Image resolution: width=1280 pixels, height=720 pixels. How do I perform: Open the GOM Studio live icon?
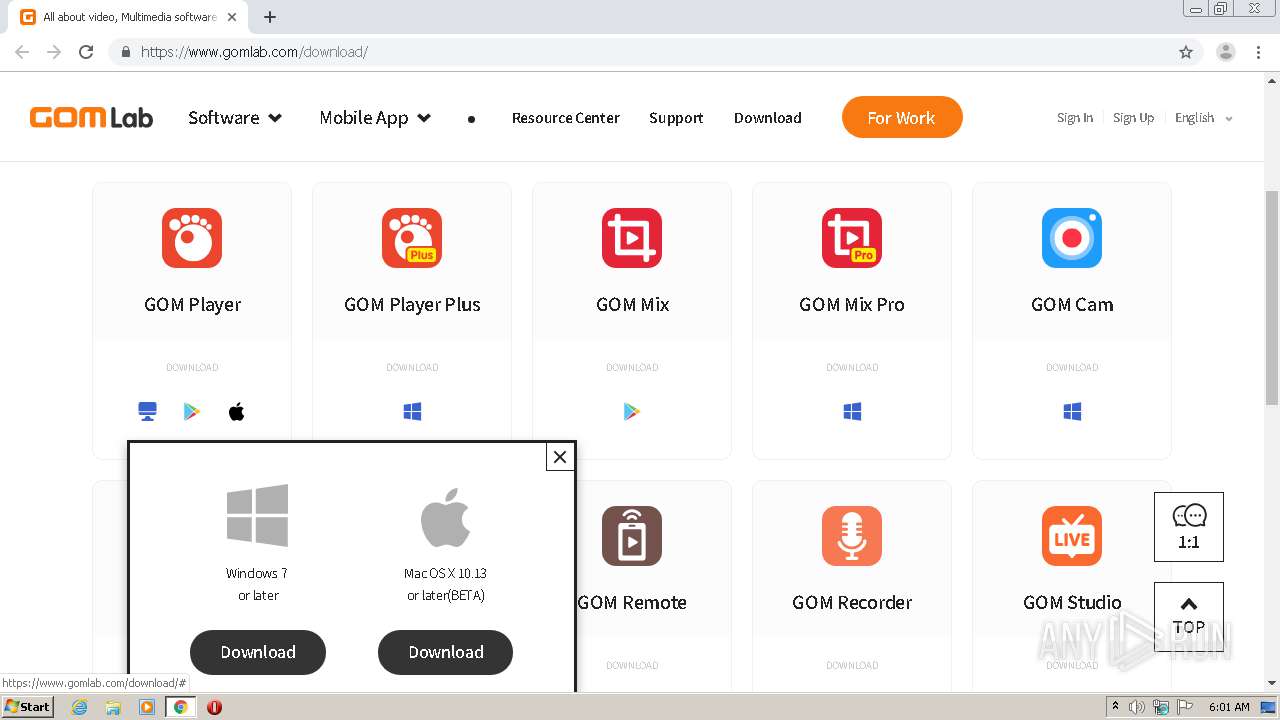tap(1072, 536)
